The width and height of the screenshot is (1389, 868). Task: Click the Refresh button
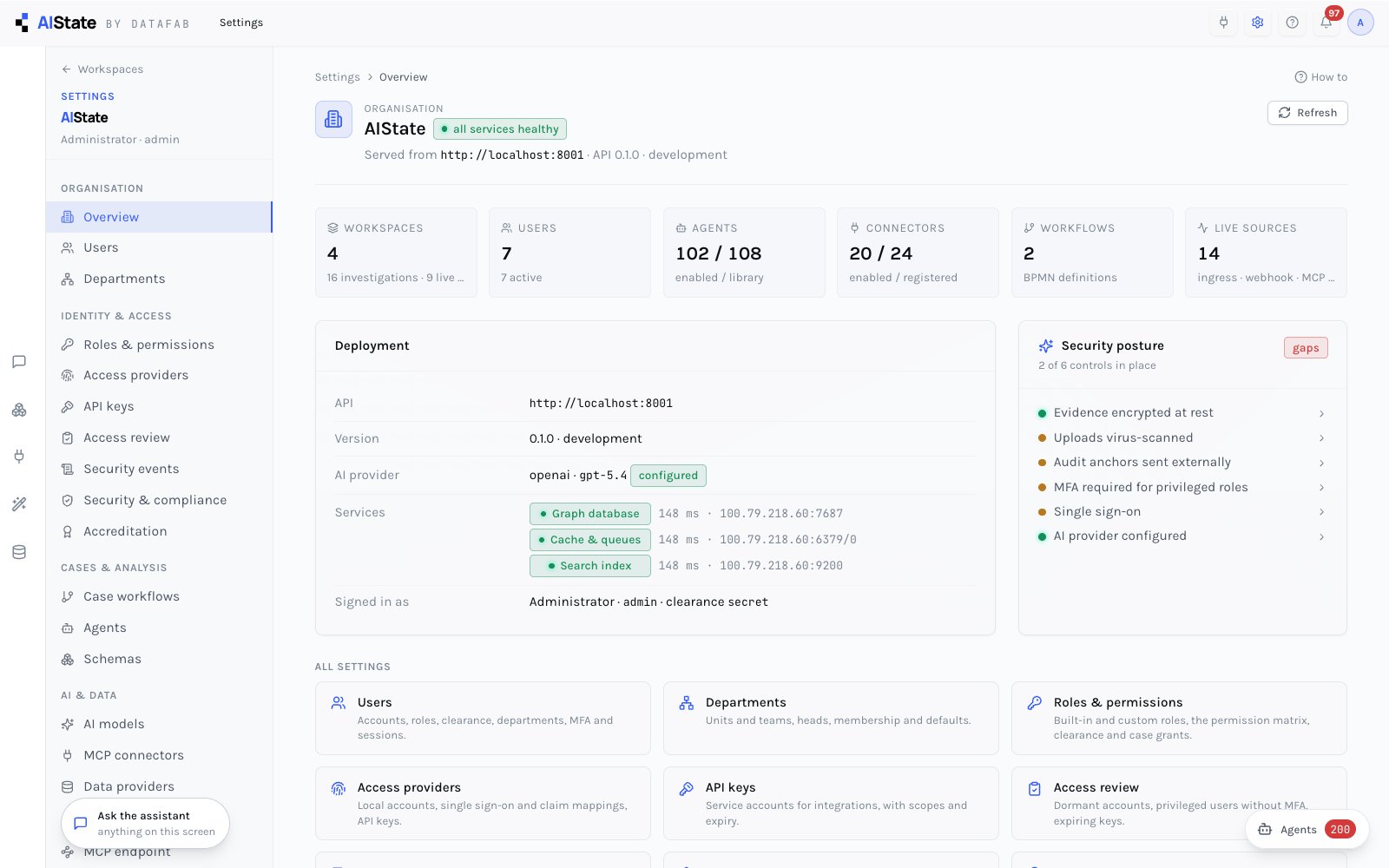1307,113
